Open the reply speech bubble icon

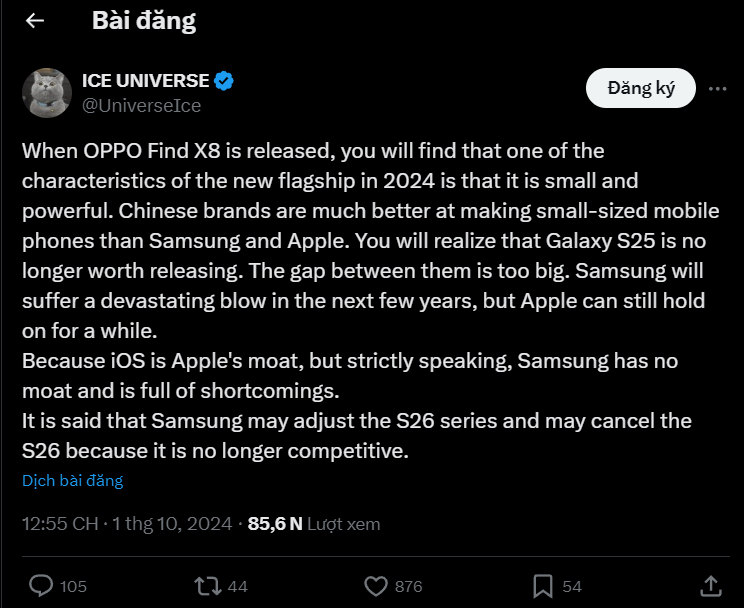(x=41, y=586)
